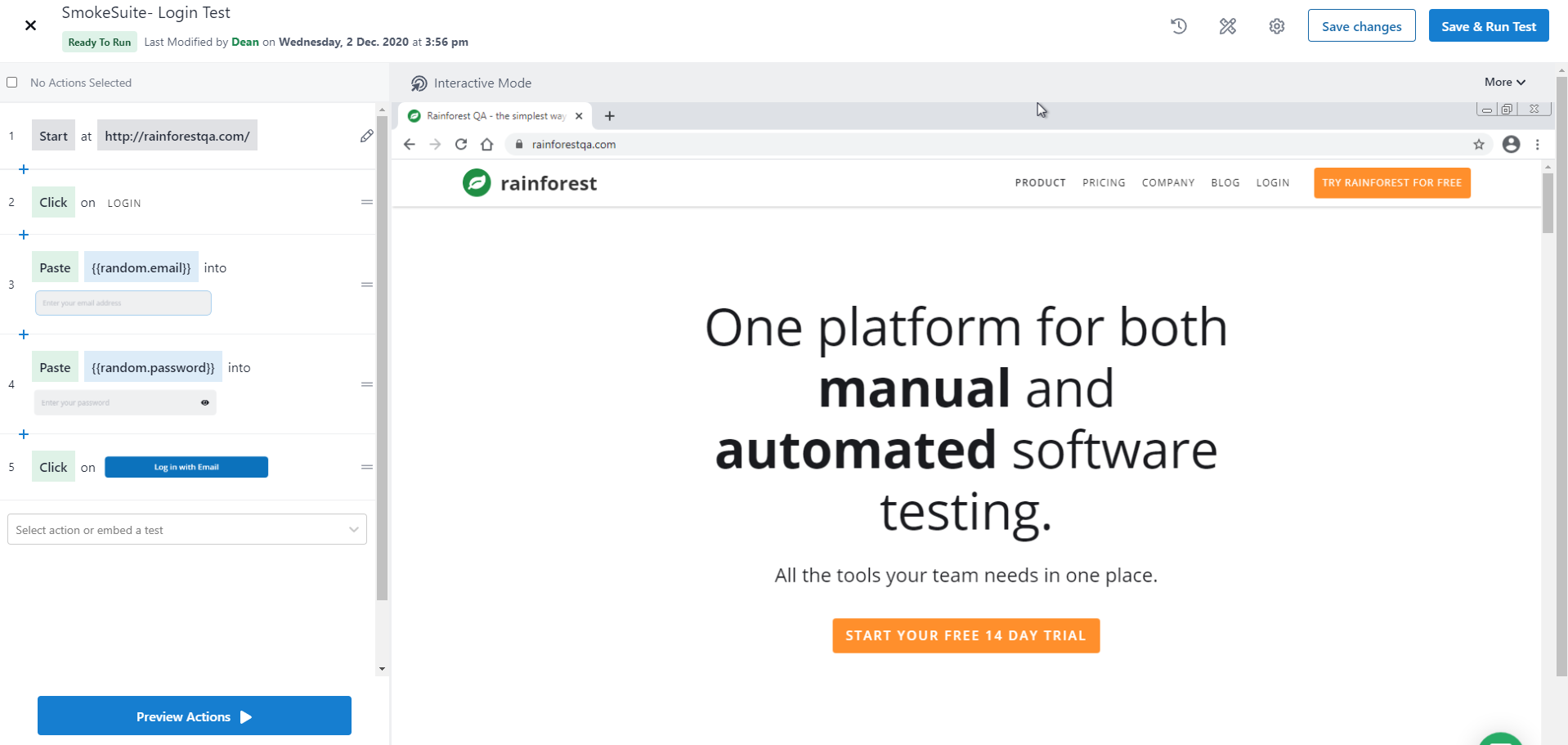Toggle password visibility eye in step 4
Viewport: 1568px width, 745px height.
pos(205,402)
